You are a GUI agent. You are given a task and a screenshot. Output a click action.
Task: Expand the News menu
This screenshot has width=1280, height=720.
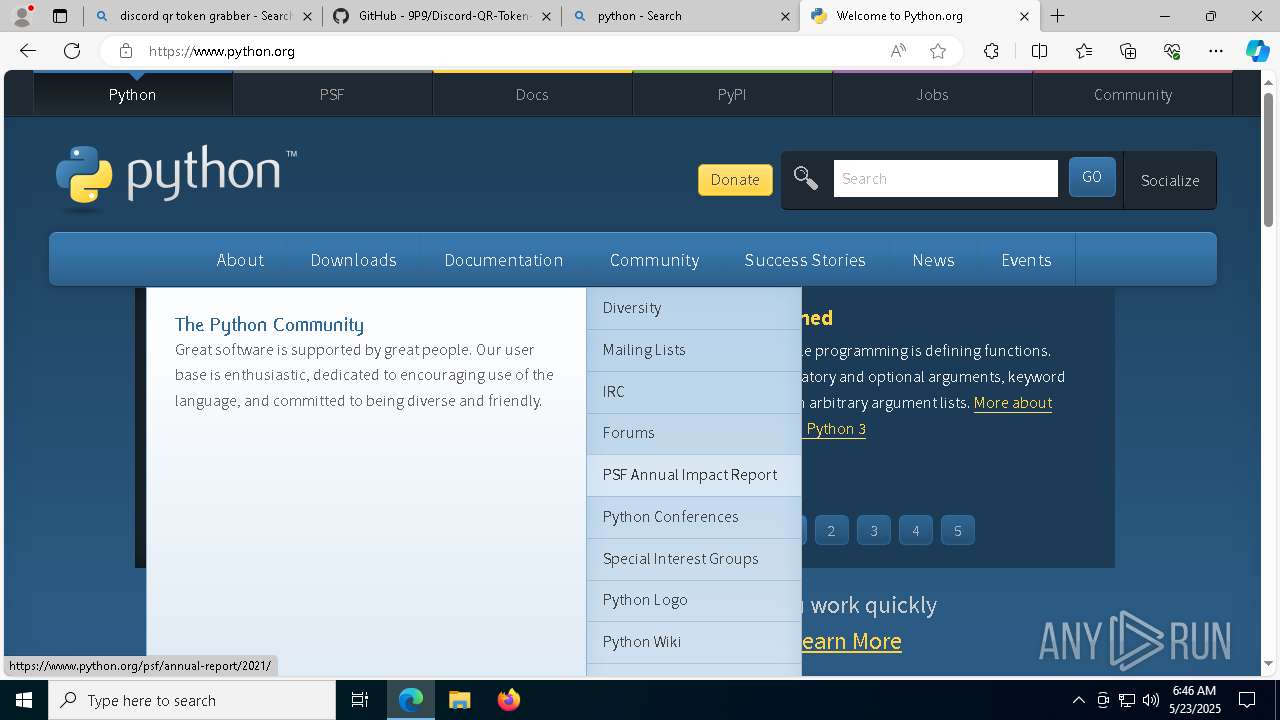(x=933, y=260)
